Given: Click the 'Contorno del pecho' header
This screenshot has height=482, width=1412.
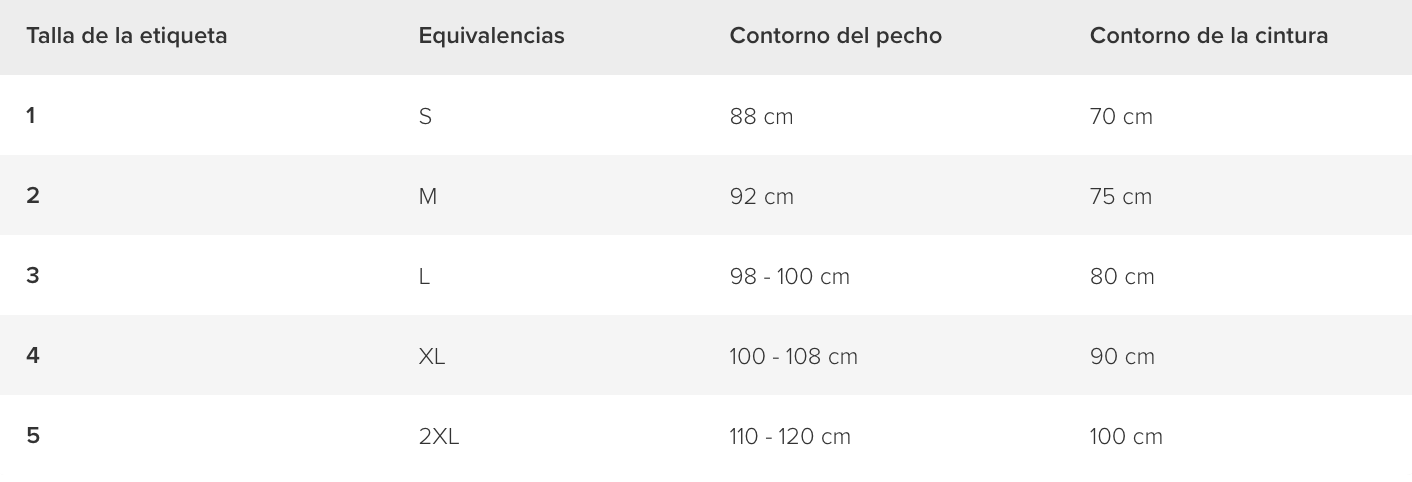Looking at the screenshot, I should coord(835,36).
